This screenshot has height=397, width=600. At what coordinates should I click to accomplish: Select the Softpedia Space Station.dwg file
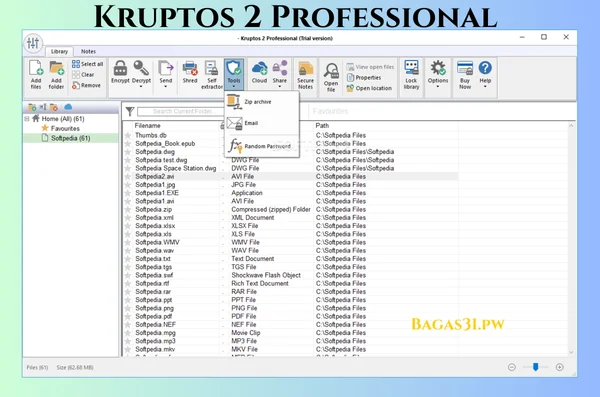tap(176, 168)
